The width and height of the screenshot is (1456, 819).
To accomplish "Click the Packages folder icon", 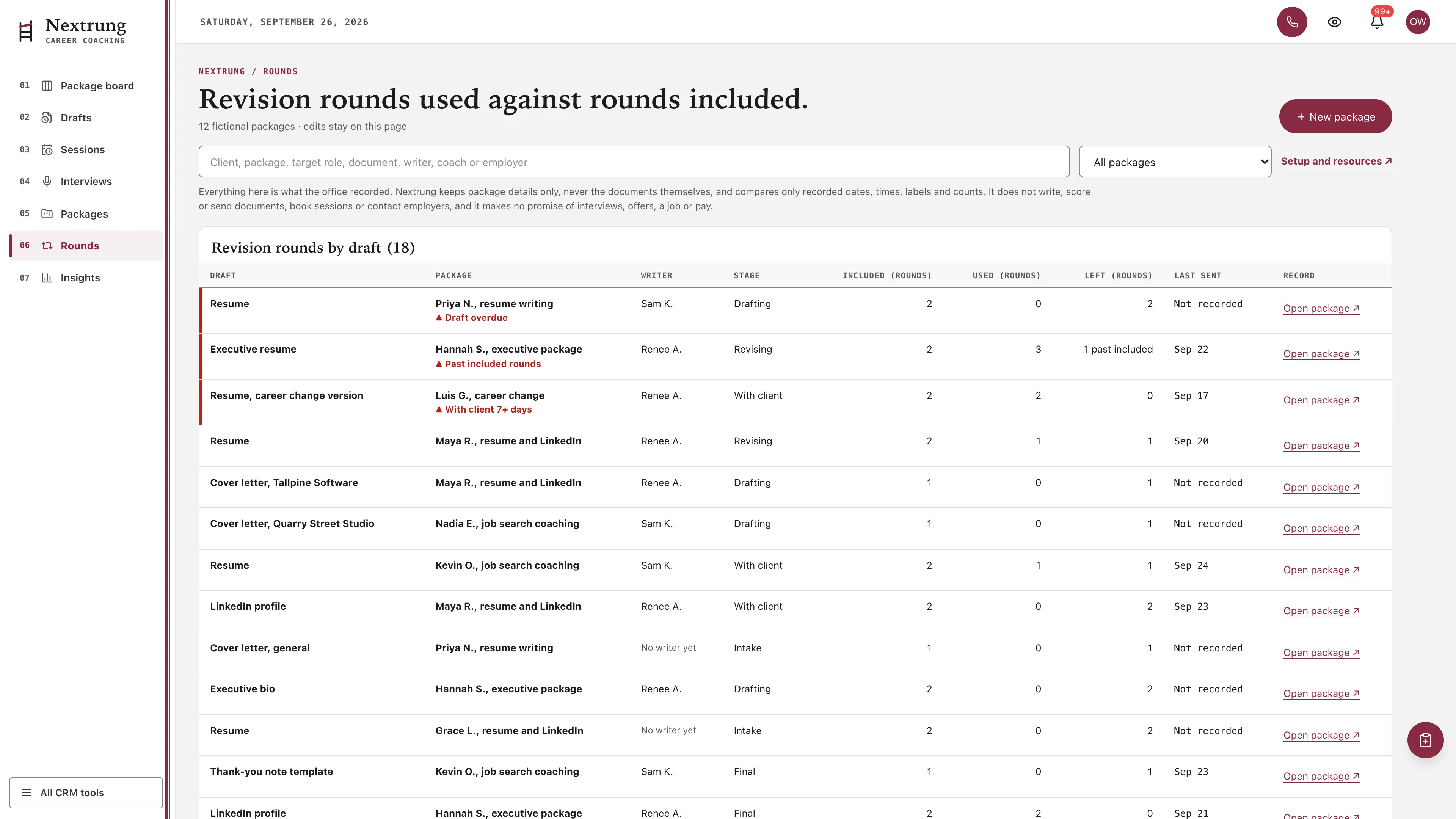I will (47, 213).
